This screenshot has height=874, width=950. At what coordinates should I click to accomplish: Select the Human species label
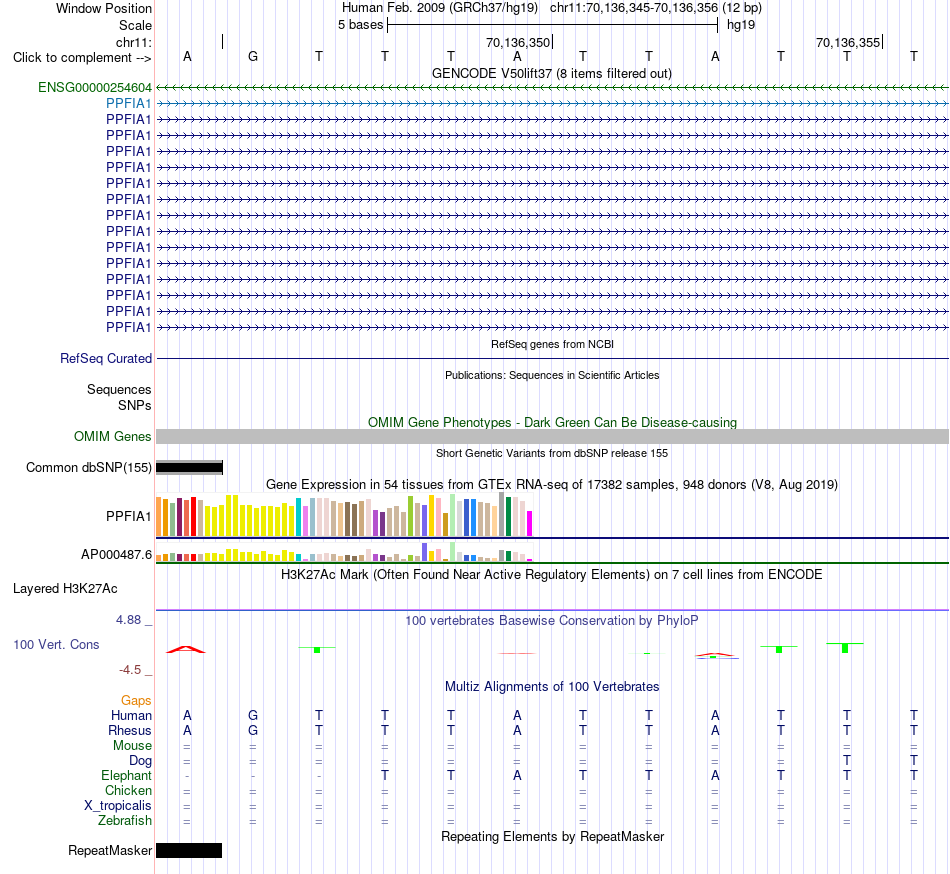(x=131, y=715)
